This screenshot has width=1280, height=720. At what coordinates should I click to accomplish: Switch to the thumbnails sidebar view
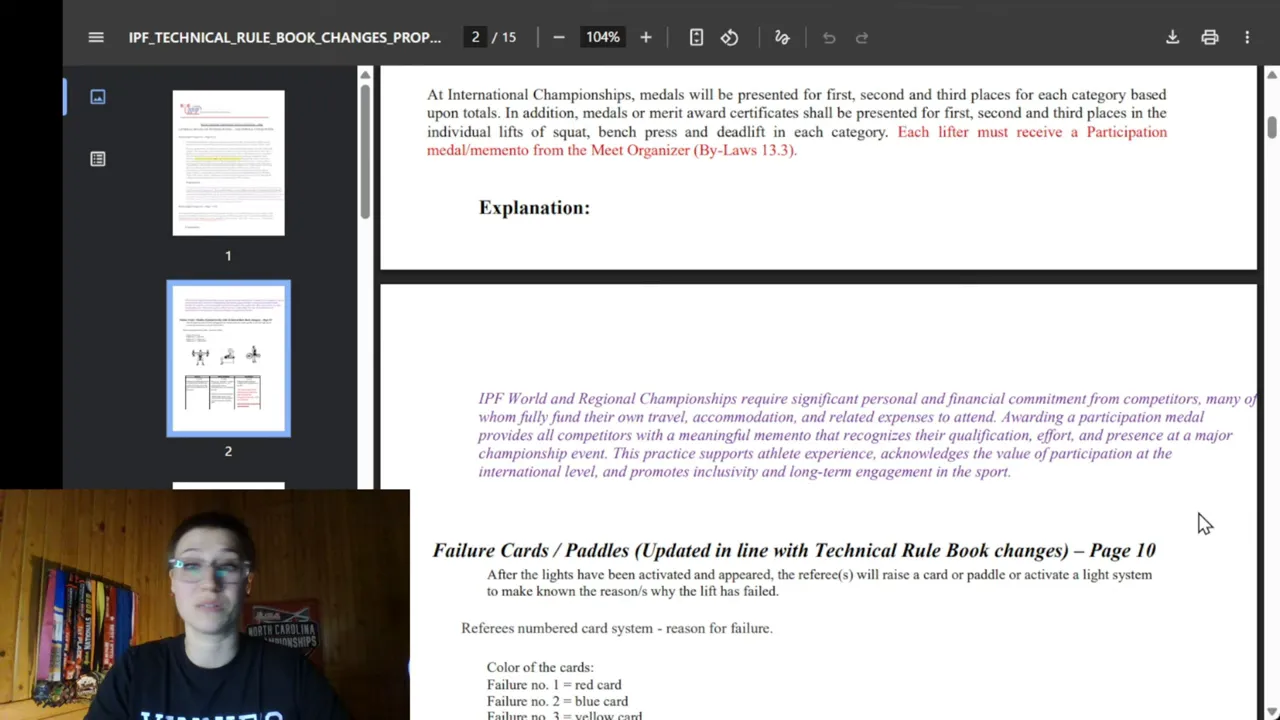click(97, 96)
